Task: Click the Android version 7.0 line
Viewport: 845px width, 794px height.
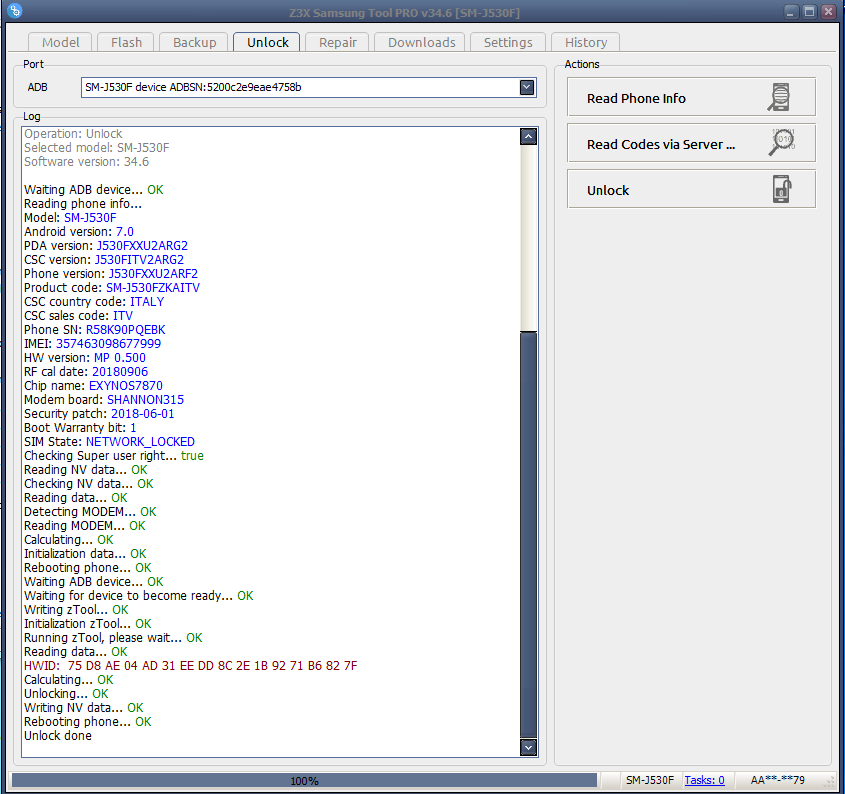Action: [x=79, y=231]
